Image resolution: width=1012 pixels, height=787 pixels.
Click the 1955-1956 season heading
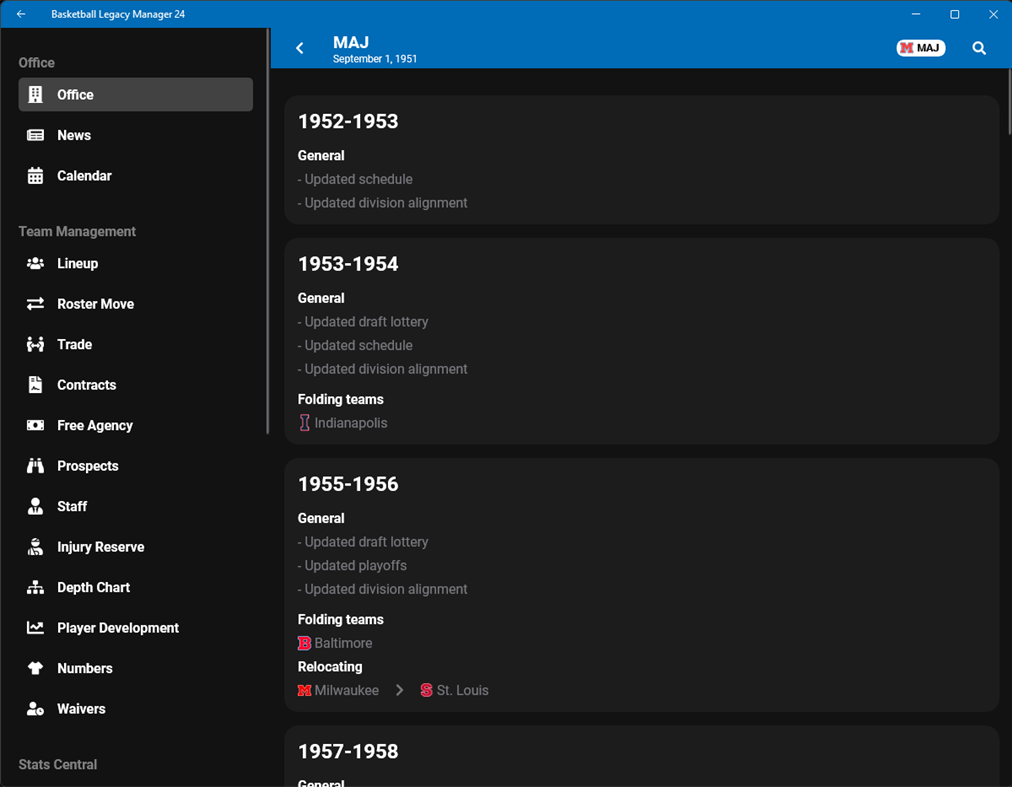348,484
